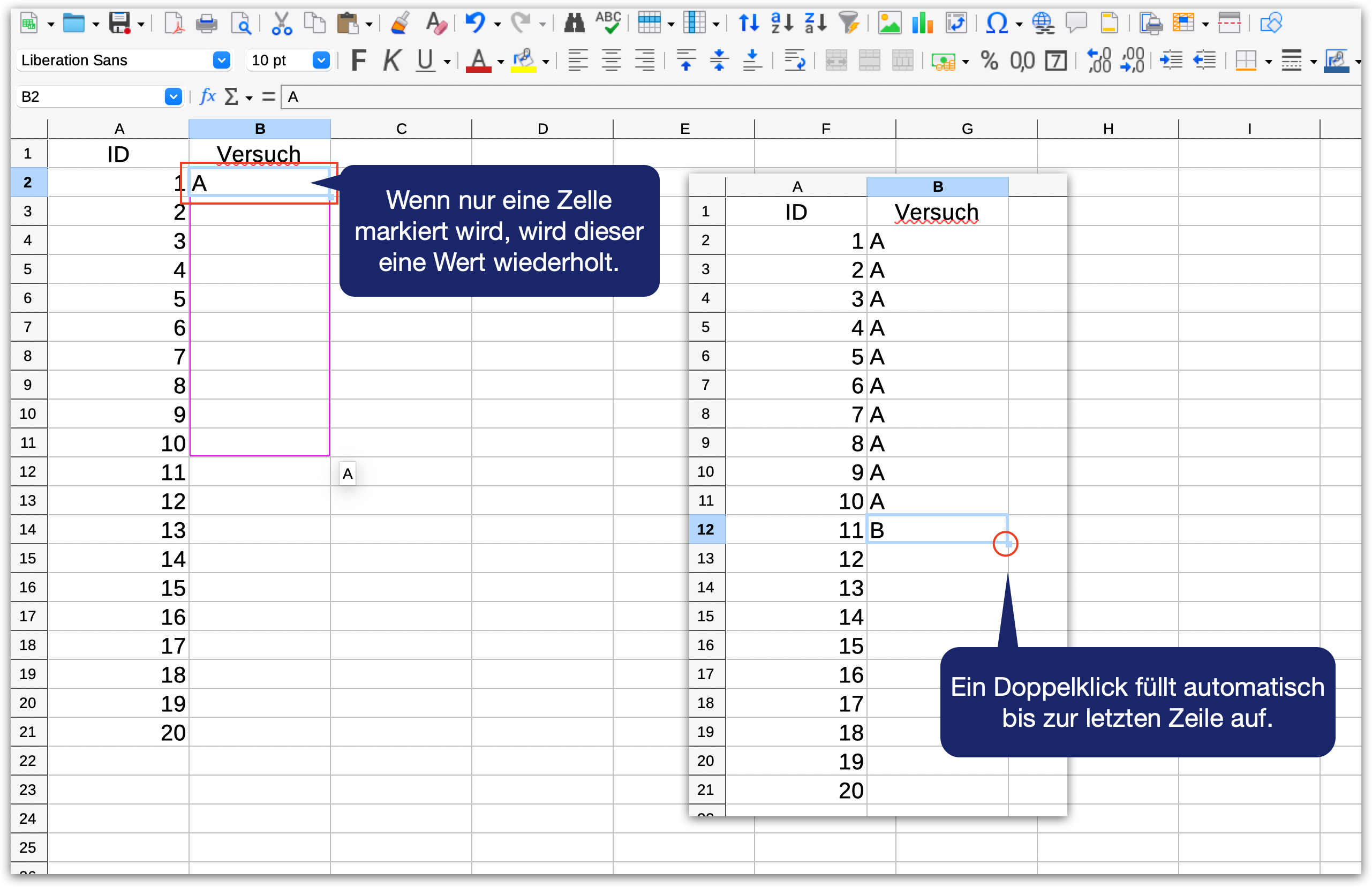Screen dimensions: 1372x887
Task: Click the formula input line
Action: 806,96
